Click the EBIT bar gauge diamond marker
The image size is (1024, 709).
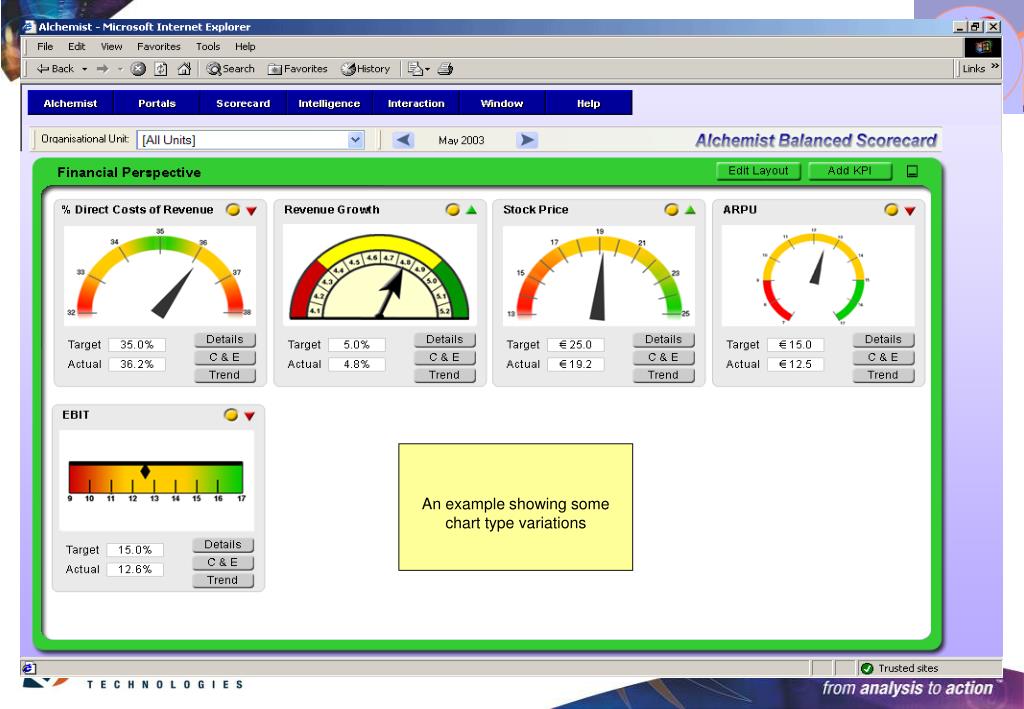145,472
